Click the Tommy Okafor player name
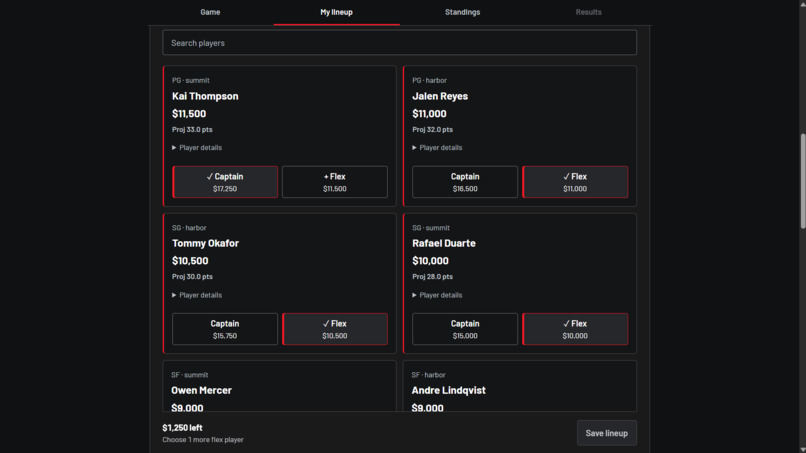 point(206,243)
